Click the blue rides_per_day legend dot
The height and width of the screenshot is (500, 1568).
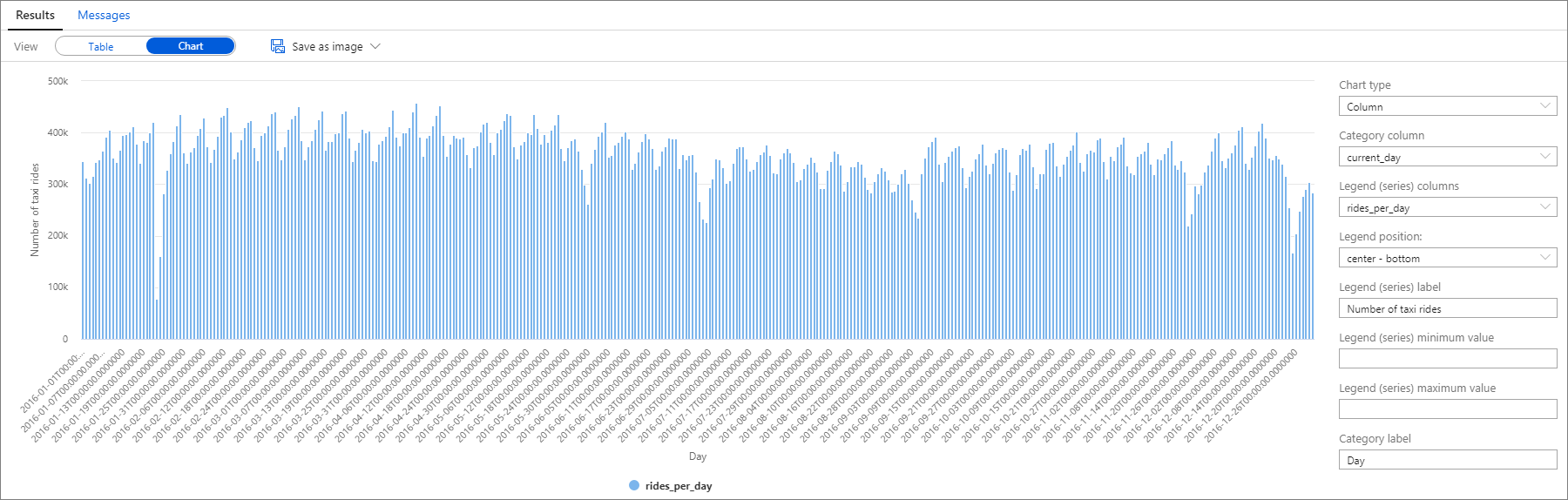pos(634,485)
